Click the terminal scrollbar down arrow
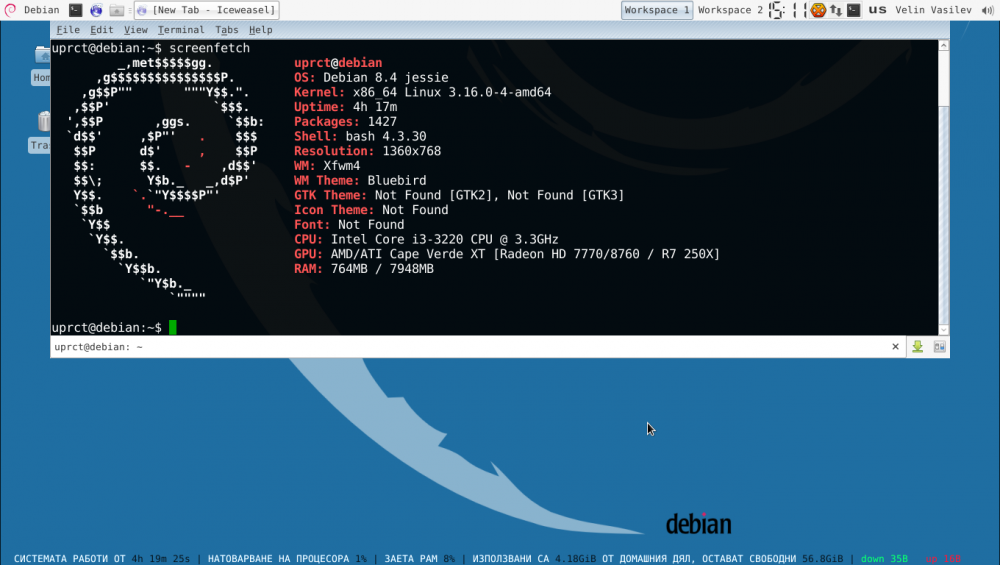The image size is (1000, 565). click(x=943, y=330)
